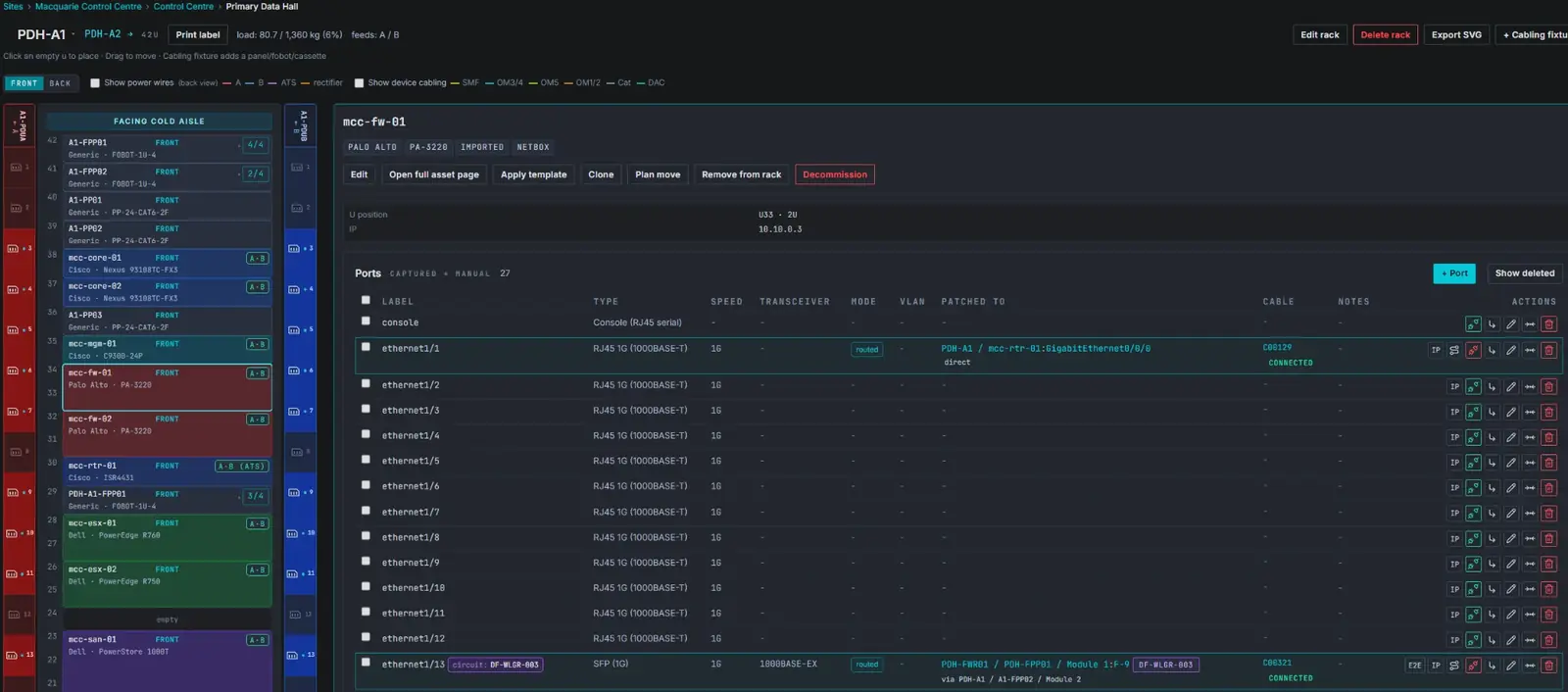Click the + Cabling fixture button

[1535, 34]
